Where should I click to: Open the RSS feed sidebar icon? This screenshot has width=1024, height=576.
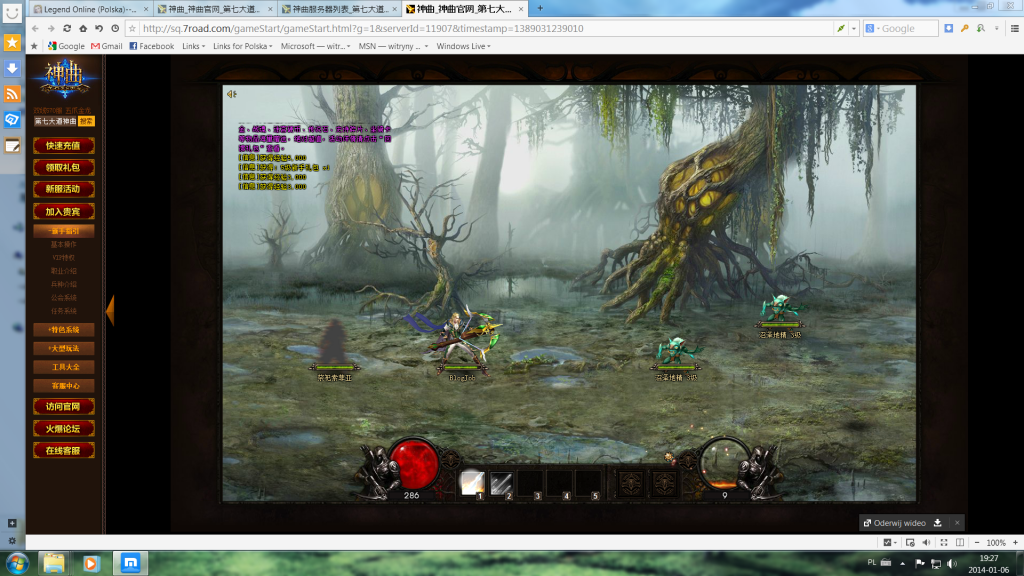pos(12,94)
